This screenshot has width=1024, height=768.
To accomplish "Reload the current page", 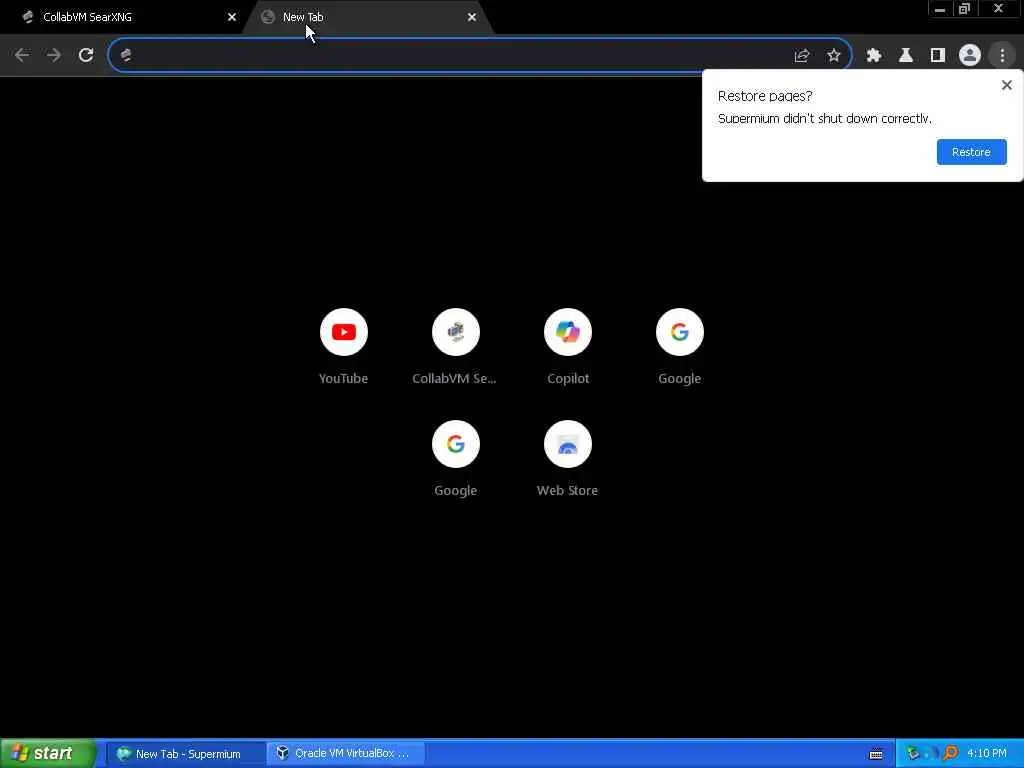I will [x=86, y=55].
